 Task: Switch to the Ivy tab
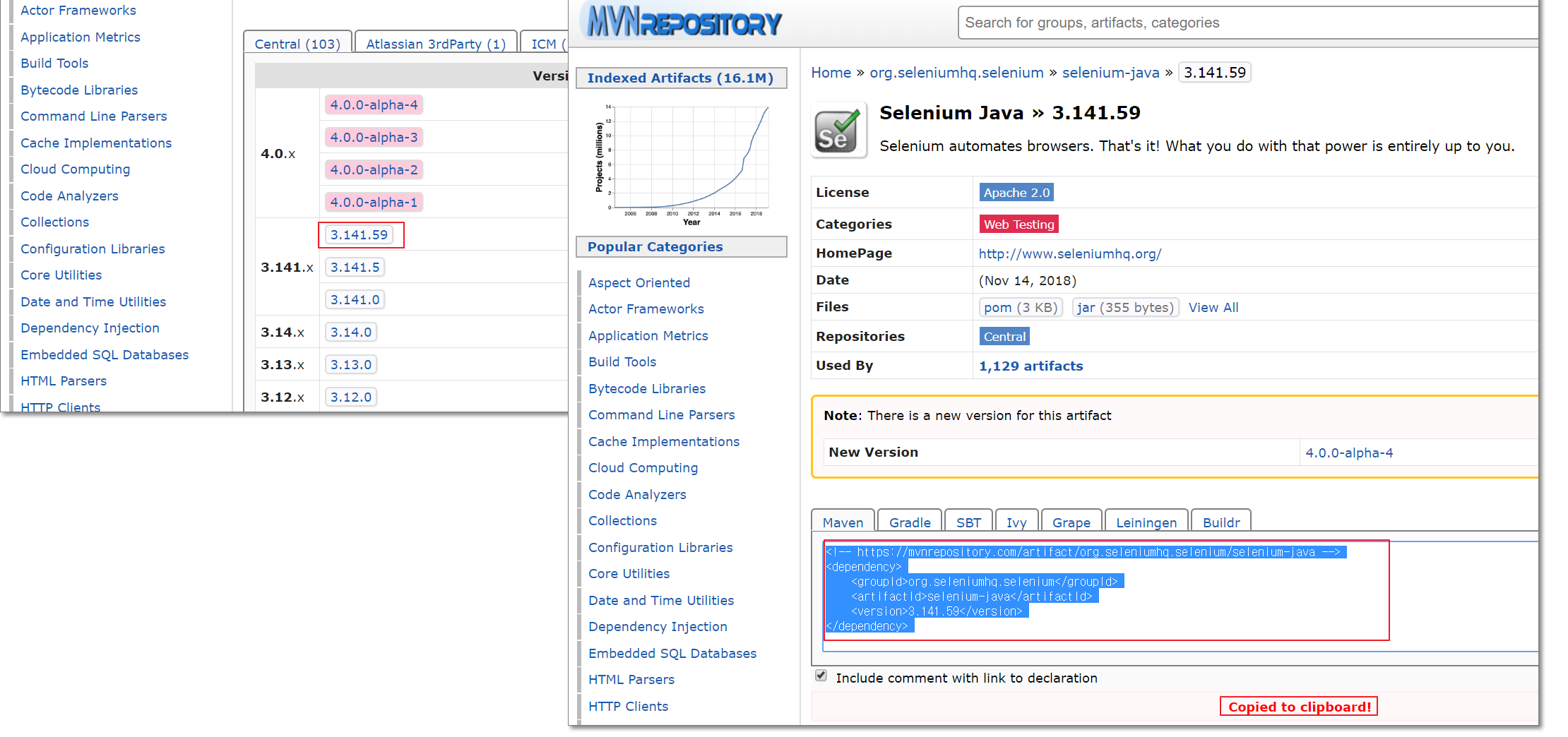click(1016, 522)
